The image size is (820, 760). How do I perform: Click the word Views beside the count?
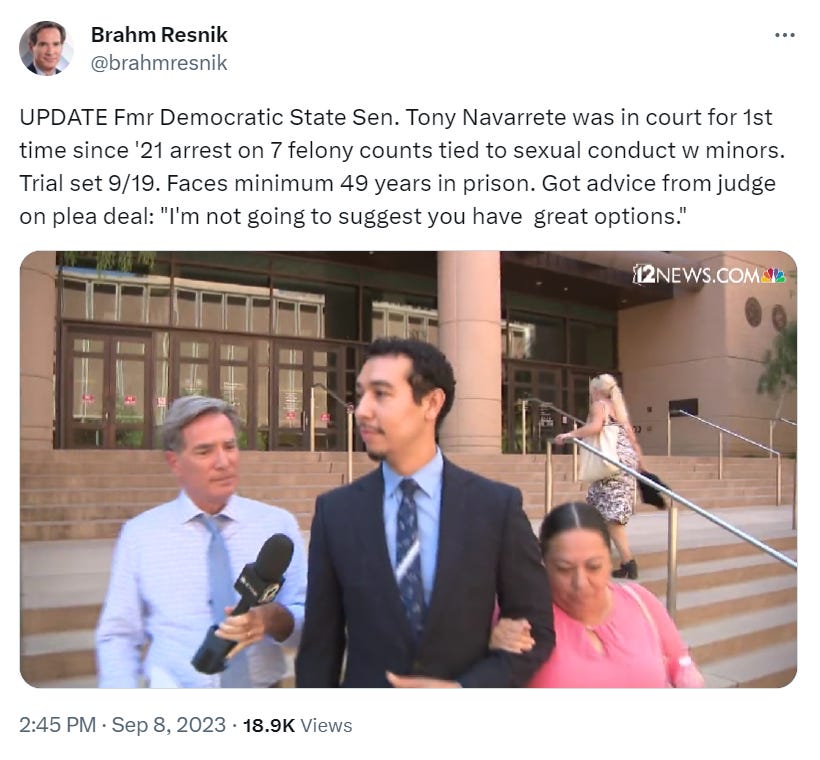click(x=326, y=725)
